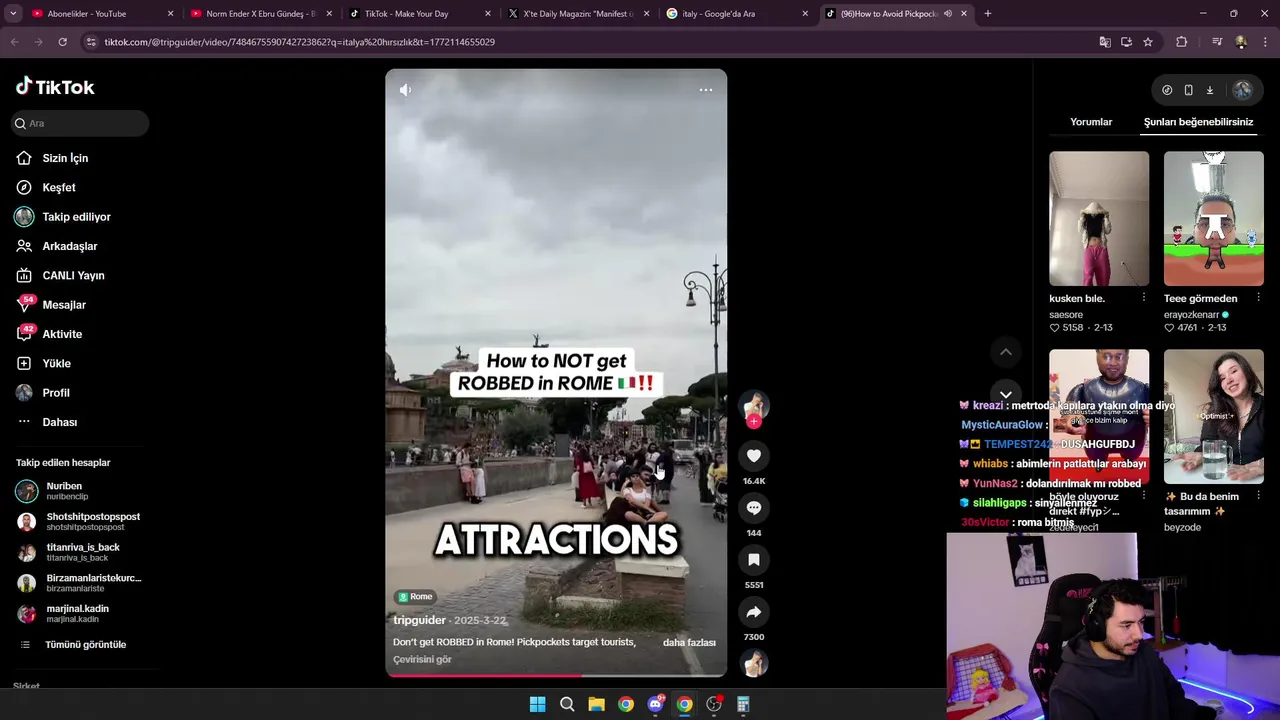Viewport: 1280px width, 720px height.
Task: Unmute the TikTok video with speaker icon
Action: click(405, 90)
